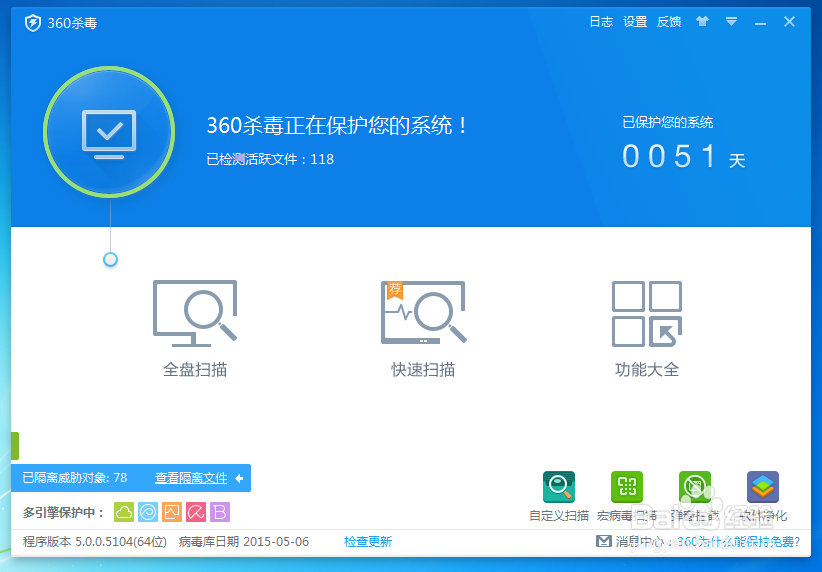The image size is (822, 572).
Task: Click 病毒库日期 2015-05-06 text
Action: tap(244, 542)
